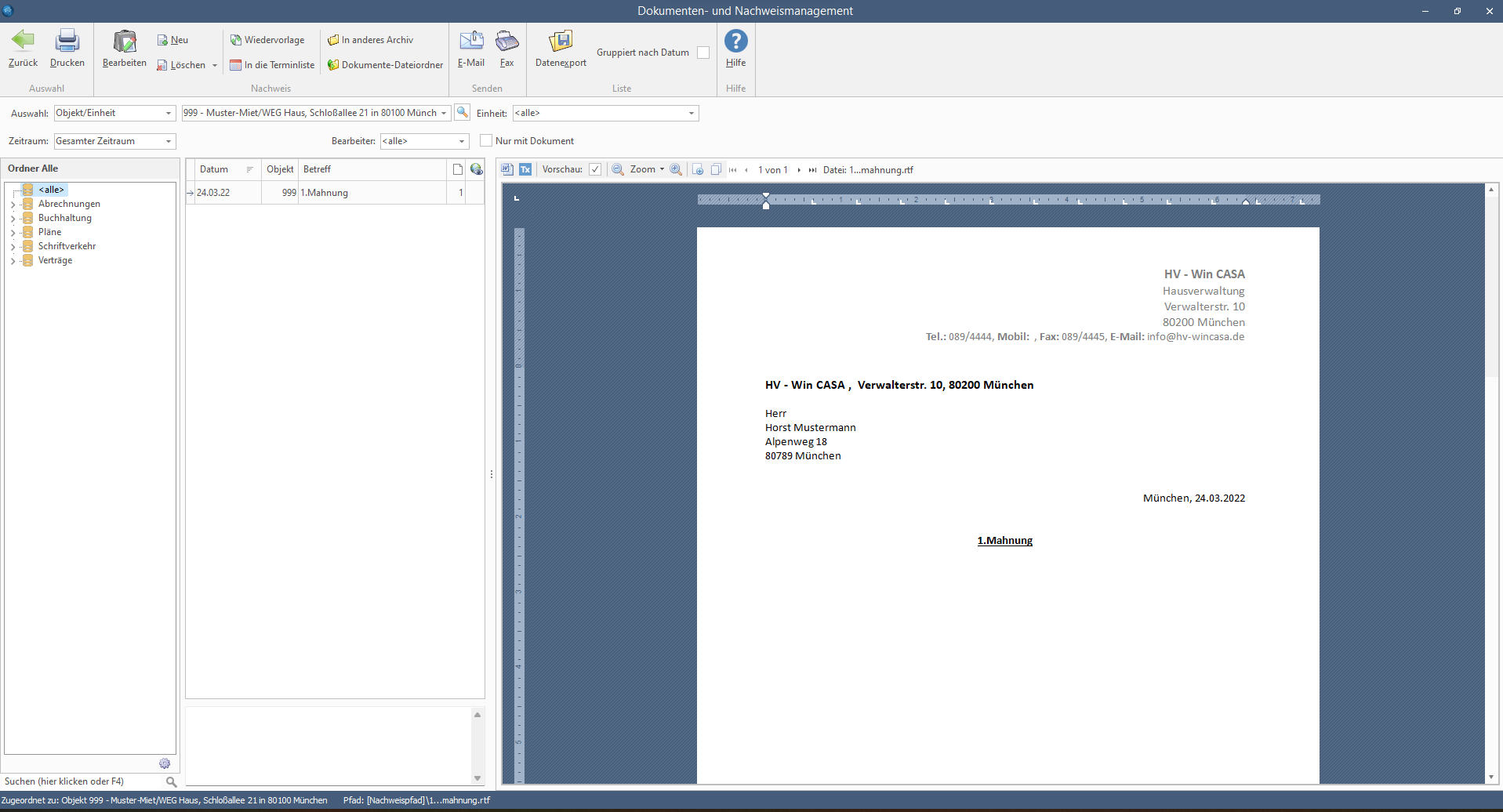Screen dimensions: 1503x812
Task: Click the zoom-out magnifier in preview toolbar
Action: point(617,169)
